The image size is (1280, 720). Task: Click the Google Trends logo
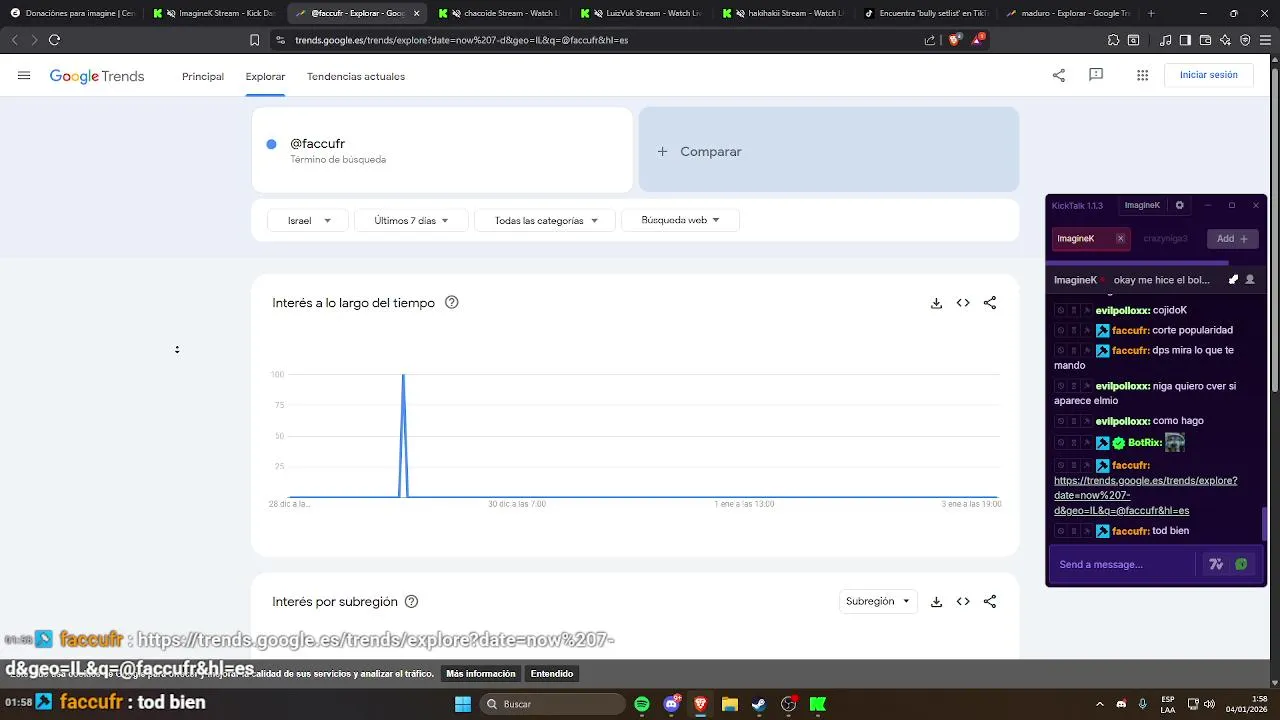(x=97, y=77)
